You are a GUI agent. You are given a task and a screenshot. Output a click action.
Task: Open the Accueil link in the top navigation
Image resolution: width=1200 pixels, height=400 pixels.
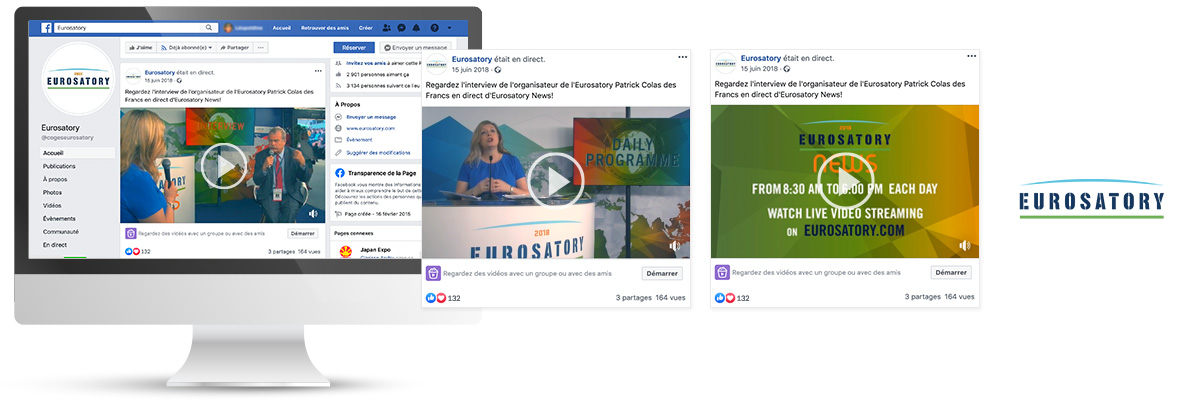tap(282, 28)
